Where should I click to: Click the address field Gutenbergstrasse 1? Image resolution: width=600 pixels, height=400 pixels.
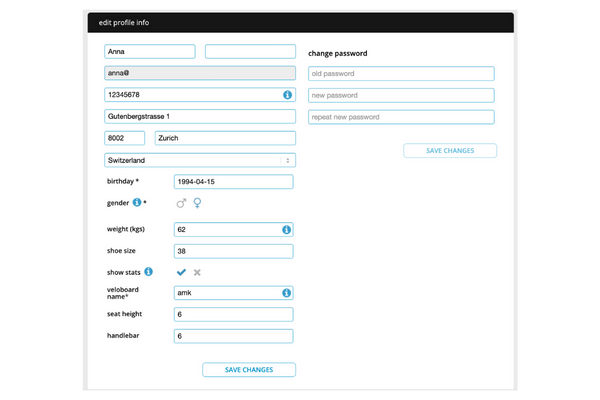200,116
